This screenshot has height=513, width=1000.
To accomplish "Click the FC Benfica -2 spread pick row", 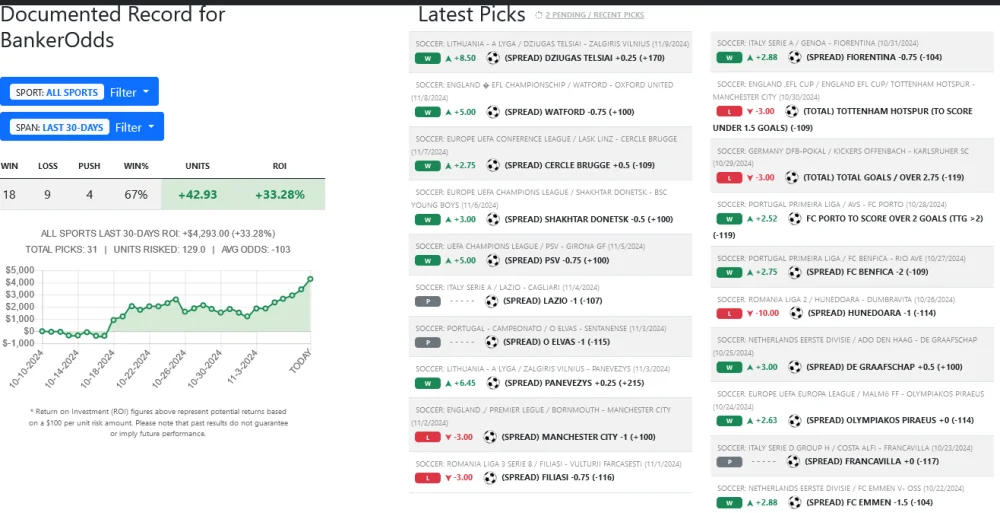I will (854, 271).
